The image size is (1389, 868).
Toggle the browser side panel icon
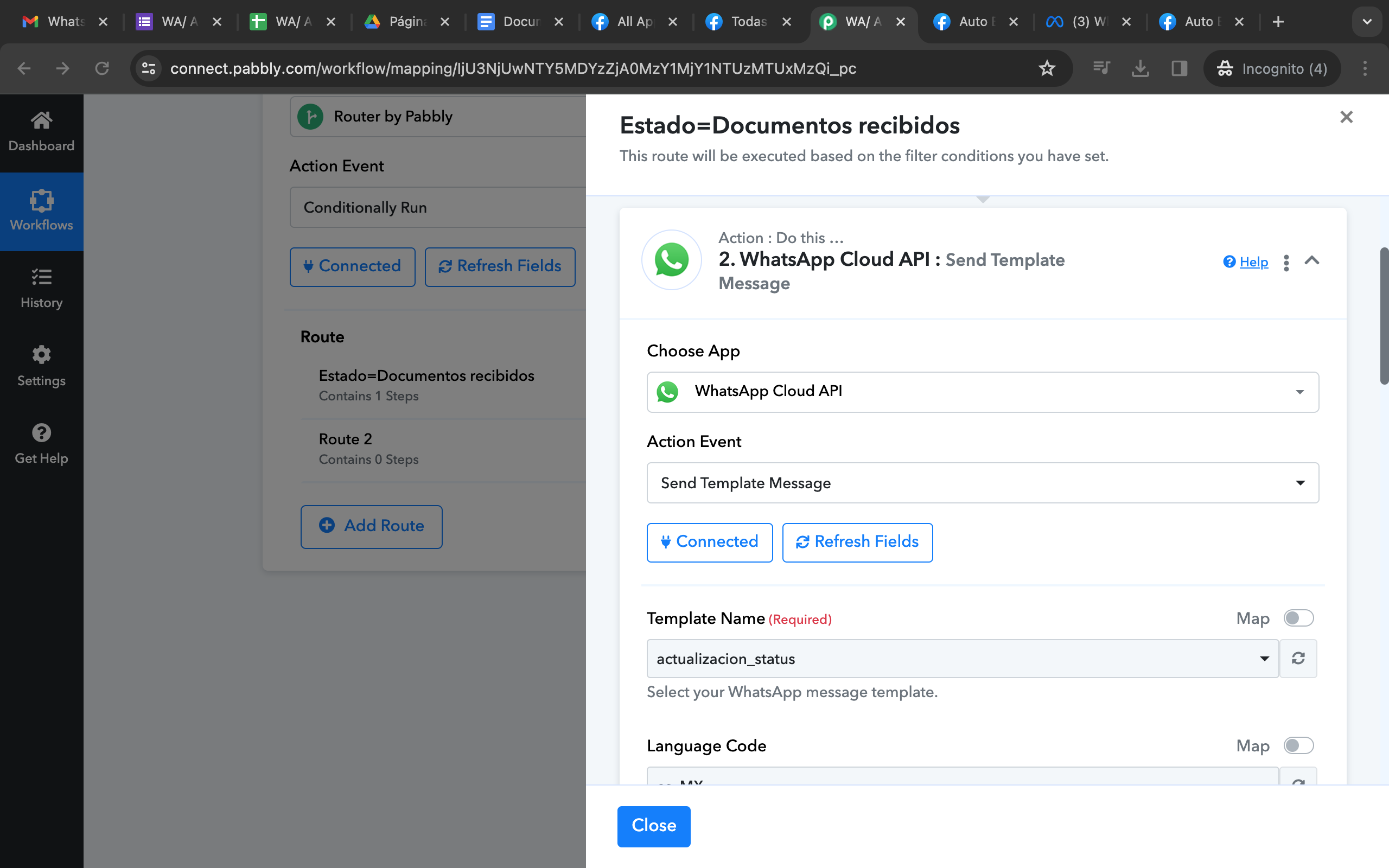(1180, 68)
